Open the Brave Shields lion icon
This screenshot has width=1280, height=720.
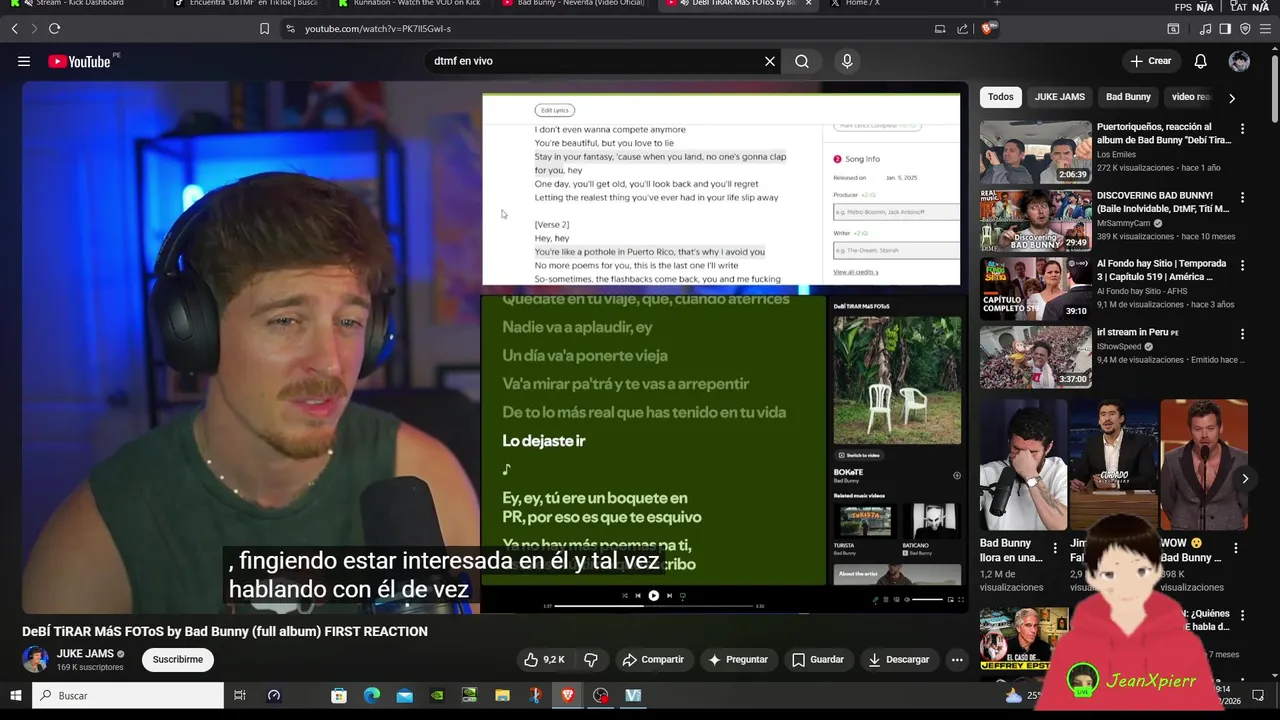(x=988, y=29)
